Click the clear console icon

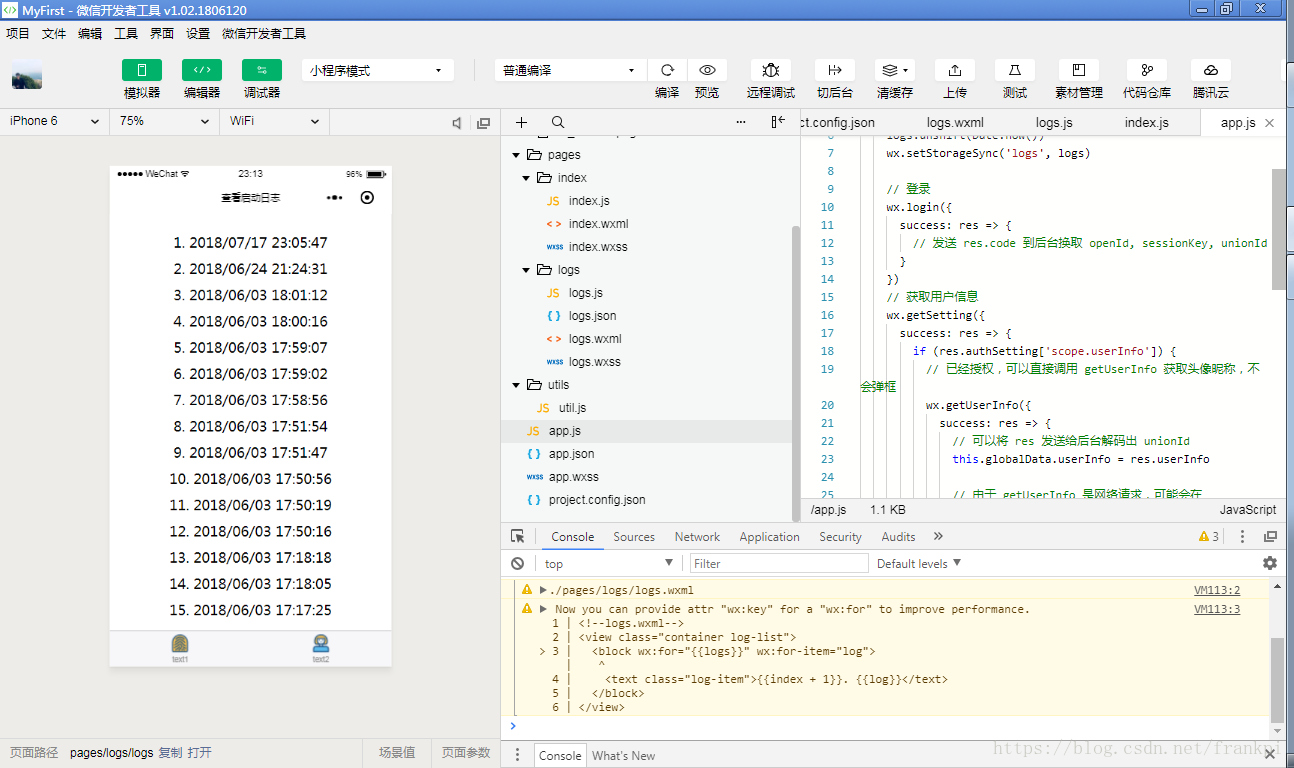(x=517, y=564)
